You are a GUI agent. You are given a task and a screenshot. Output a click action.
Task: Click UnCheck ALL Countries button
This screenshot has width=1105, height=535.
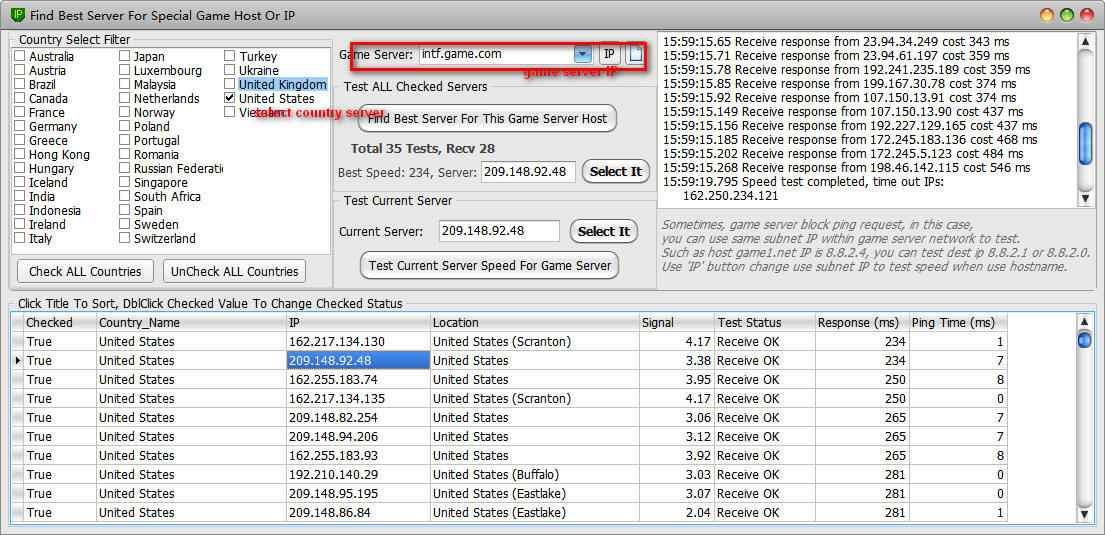tap(235, 271)
